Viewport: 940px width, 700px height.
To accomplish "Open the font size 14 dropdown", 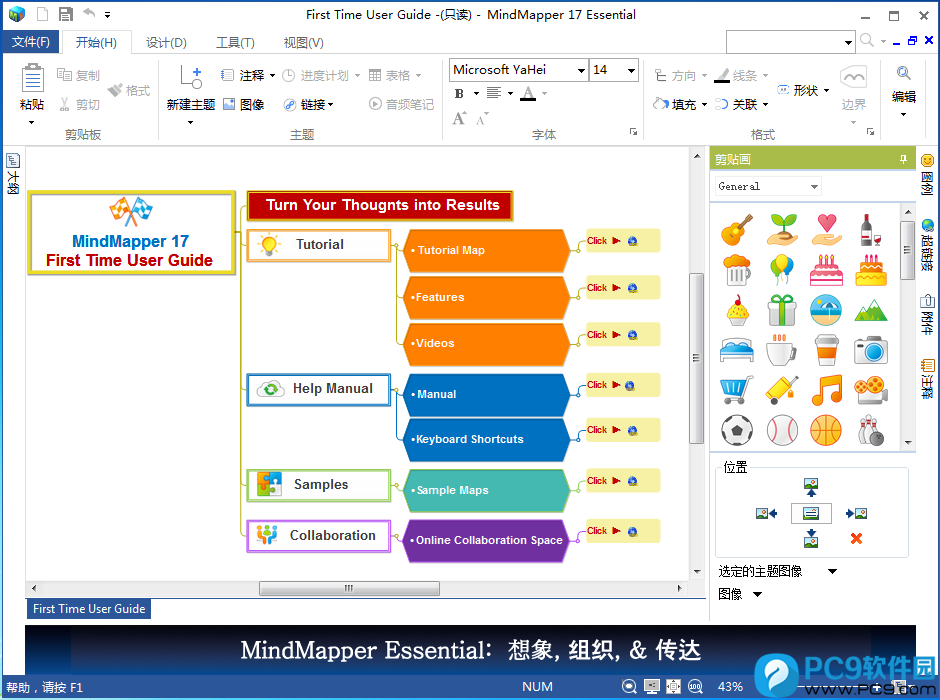I will 631,71.
